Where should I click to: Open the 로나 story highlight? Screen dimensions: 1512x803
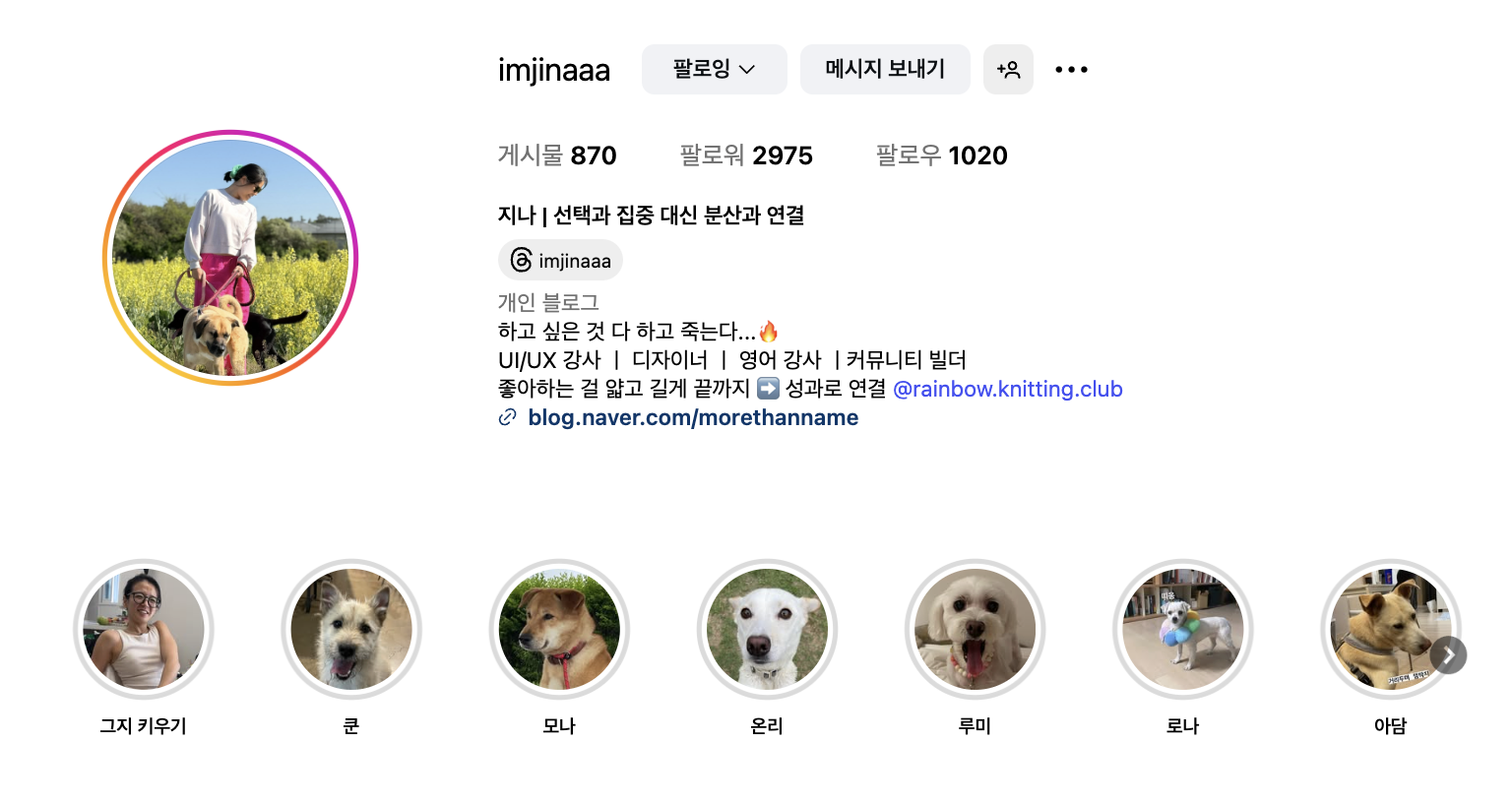pos(1182,630)
